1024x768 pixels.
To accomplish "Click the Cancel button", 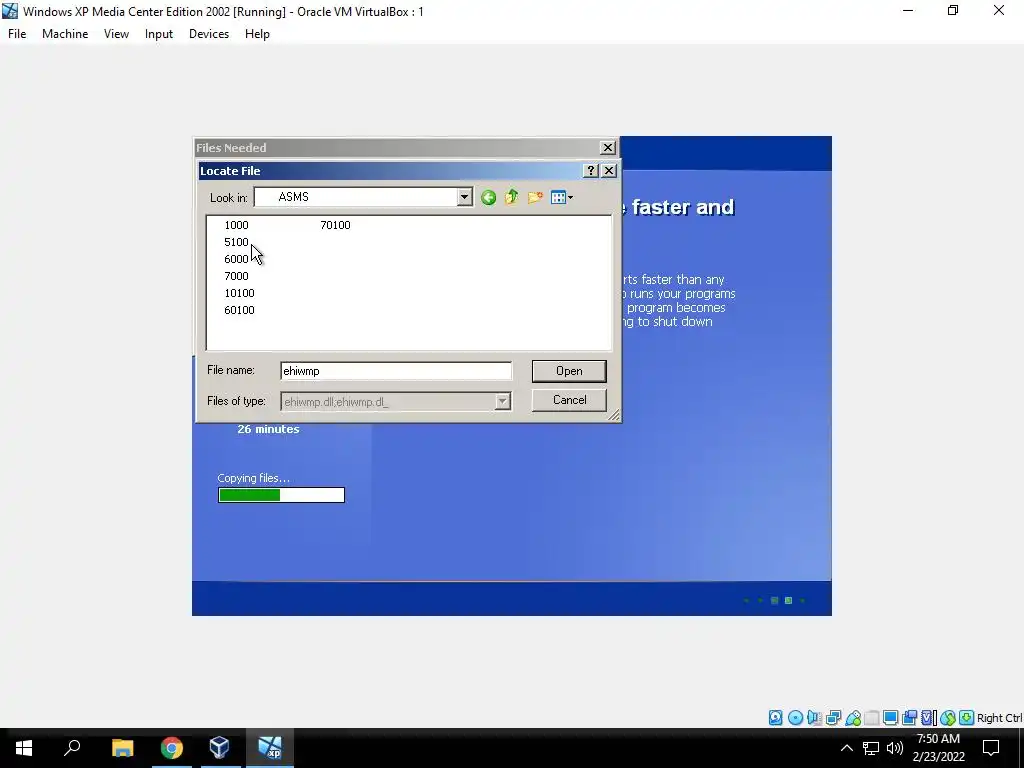I will tap(569, 400).
